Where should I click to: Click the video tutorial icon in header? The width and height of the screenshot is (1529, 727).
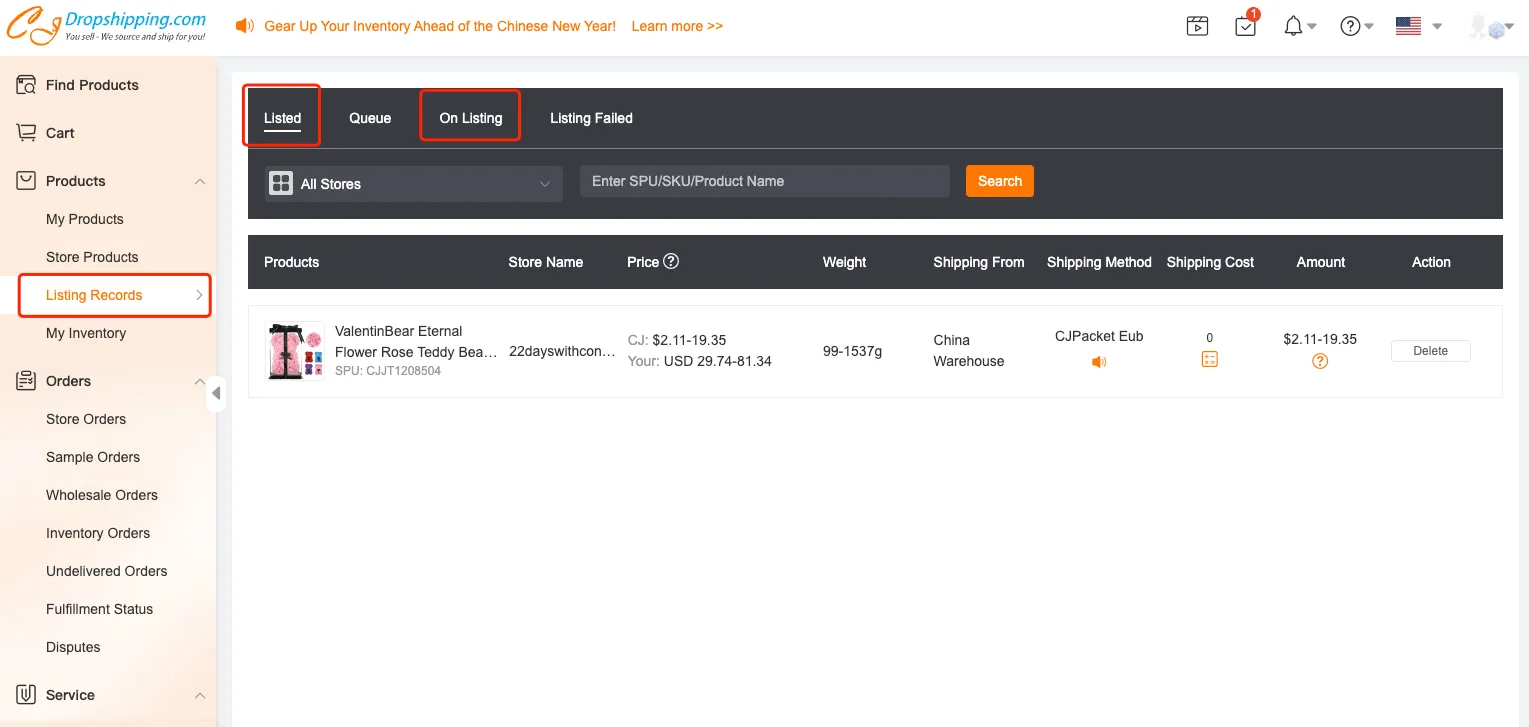point(1197,27)
